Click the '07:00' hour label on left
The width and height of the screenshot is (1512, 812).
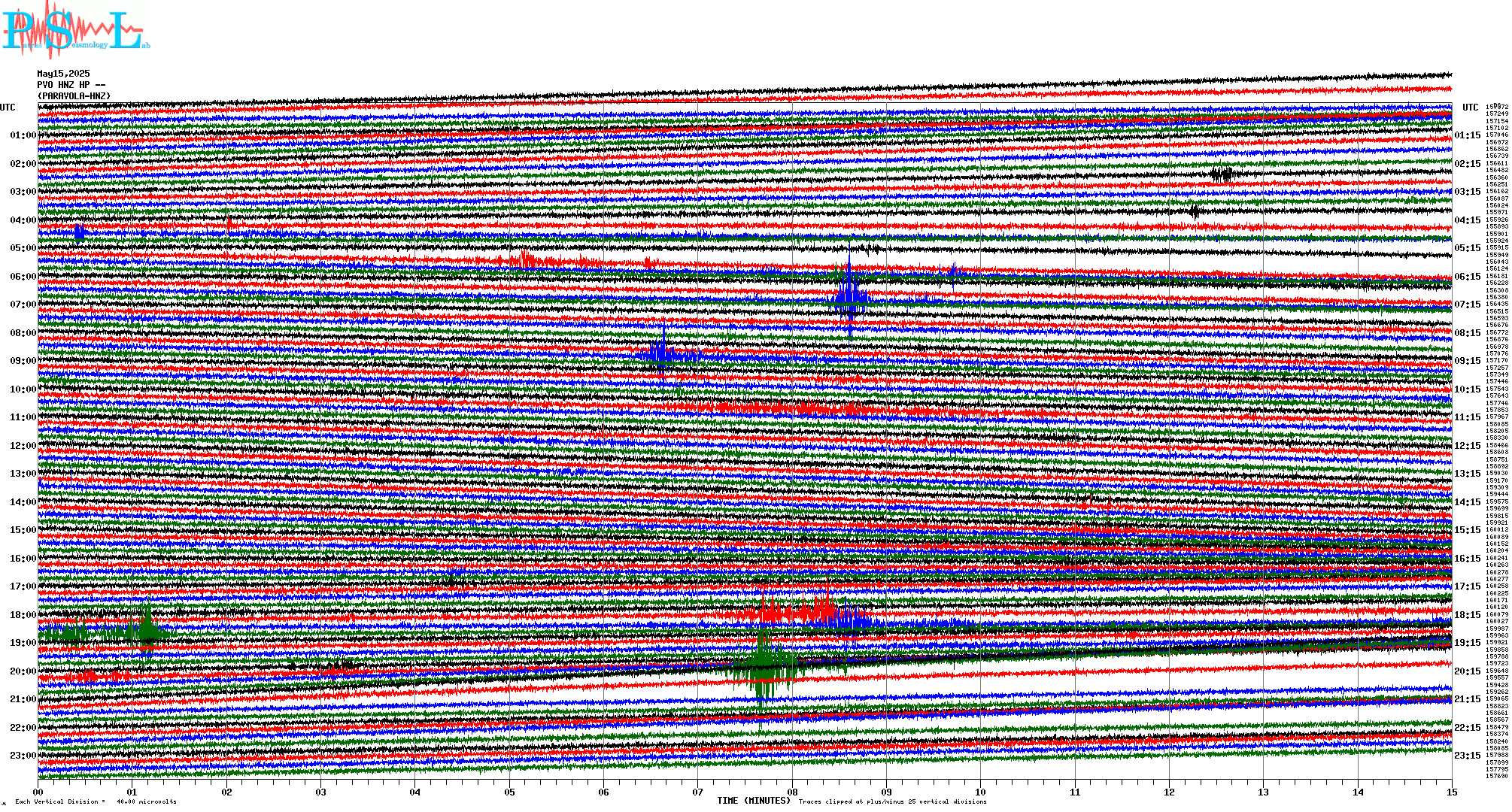23,304
